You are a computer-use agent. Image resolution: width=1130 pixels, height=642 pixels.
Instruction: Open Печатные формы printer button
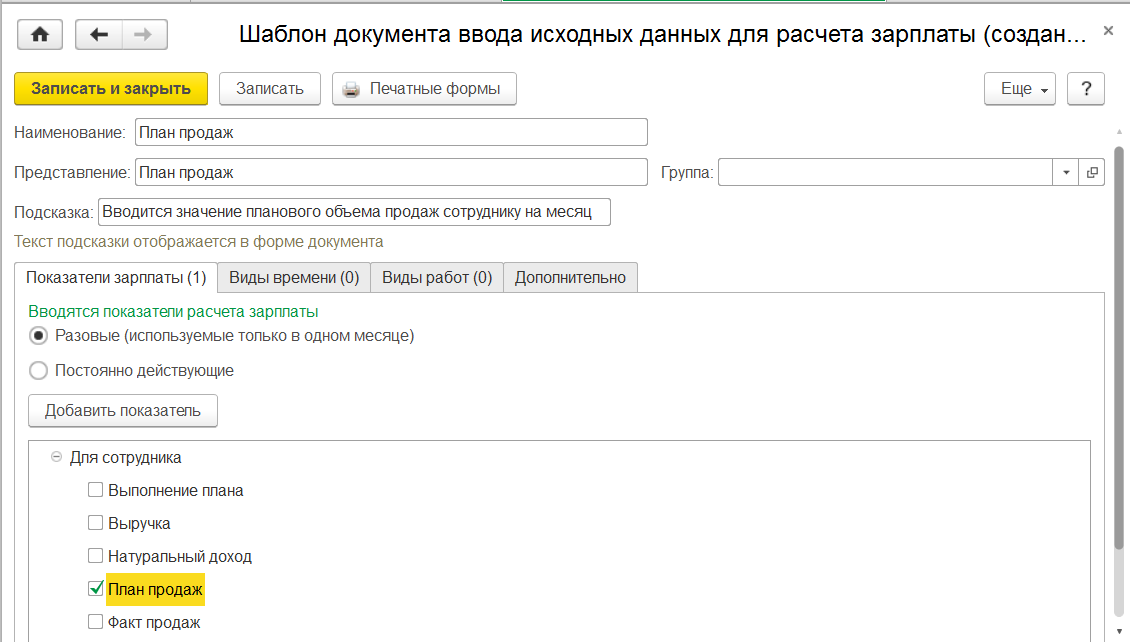tap(424, 88)
